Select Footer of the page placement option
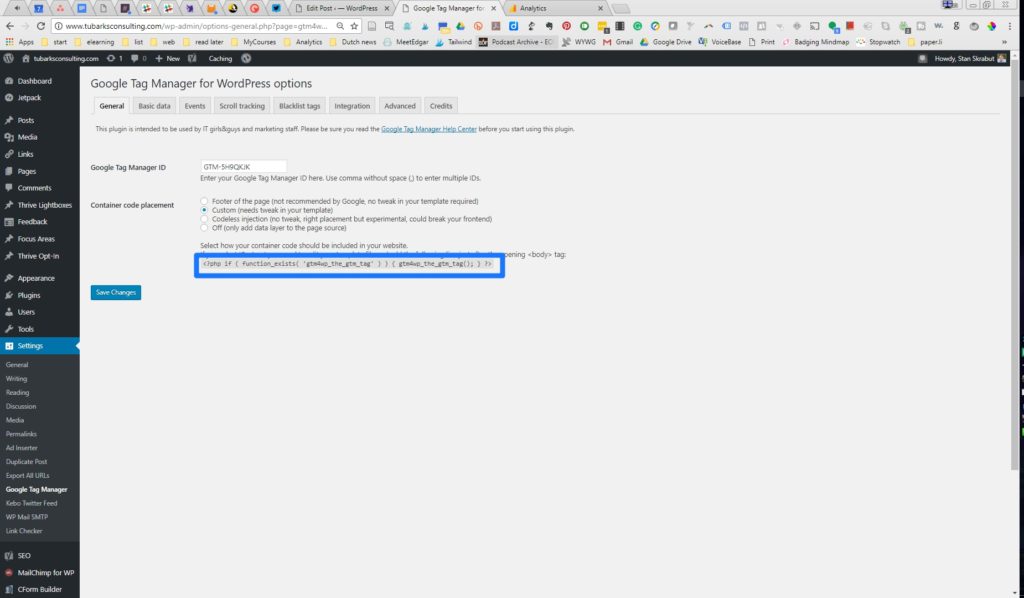This screenshot has width=1024, height=598. (x=204, y=201)
